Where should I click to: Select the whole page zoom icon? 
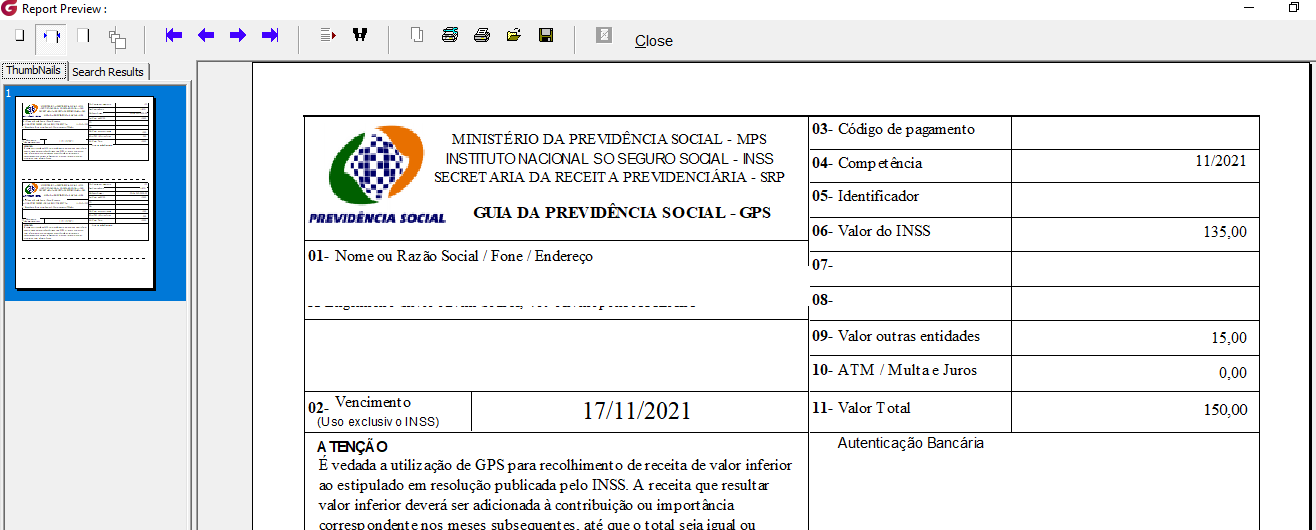click(x=19, y=36)
